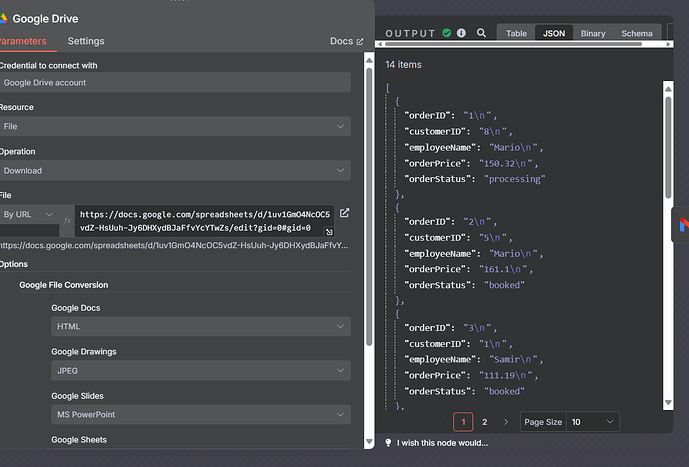
Task: Select the Parameters tab
Action: (x=23, y=41)
